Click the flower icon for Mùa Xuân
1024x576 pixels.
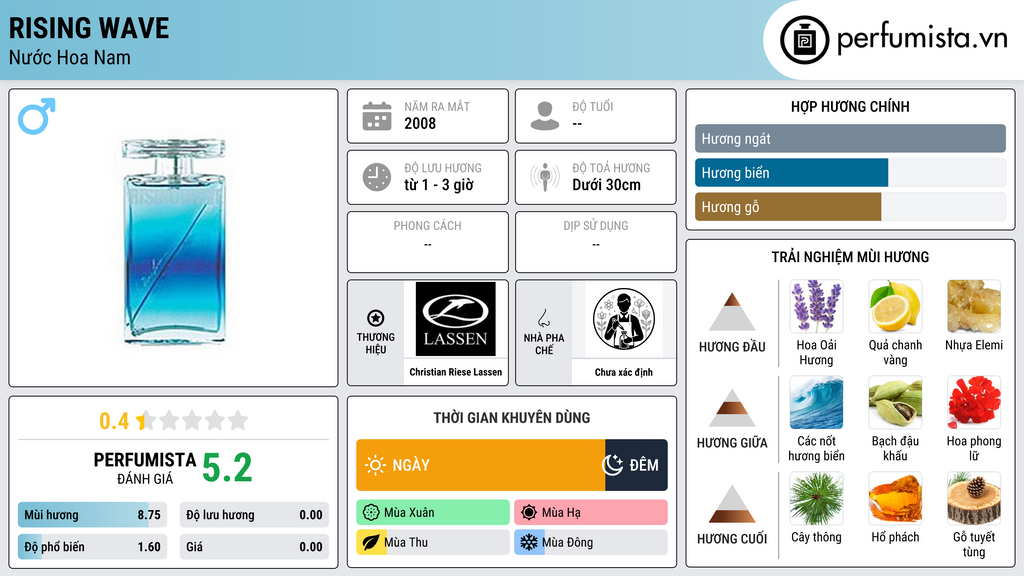tap(371, 513)
